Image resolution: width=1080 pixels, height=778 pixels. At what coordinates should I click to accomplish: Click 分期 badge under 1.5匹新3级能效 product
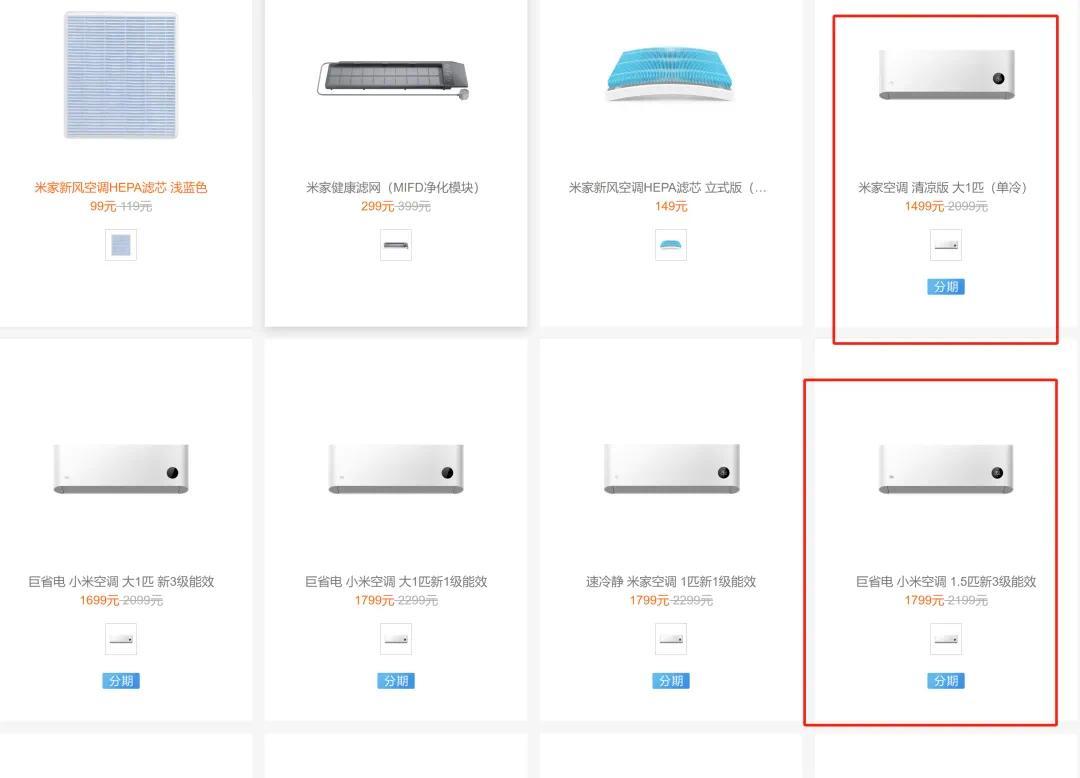click(x=946, y=681)
